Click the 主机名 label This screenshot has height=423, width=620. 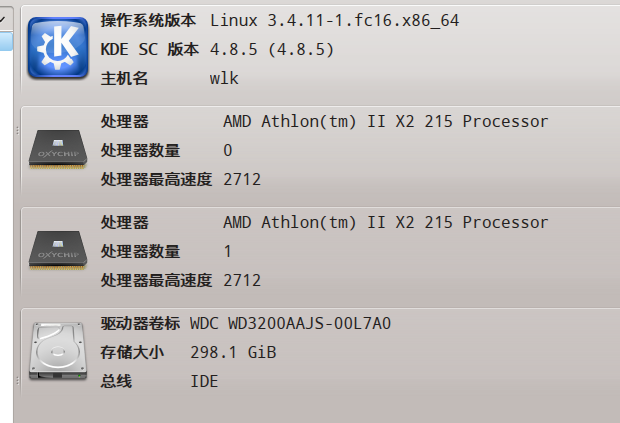pos(124,78)
